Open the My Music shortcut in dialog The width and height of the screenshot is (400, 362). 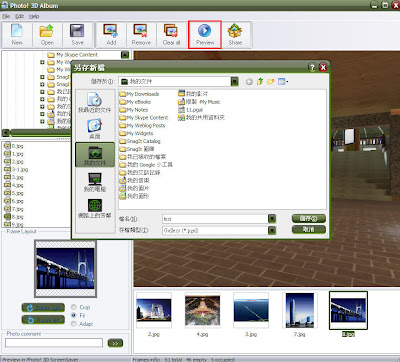(x=199, y=102)
